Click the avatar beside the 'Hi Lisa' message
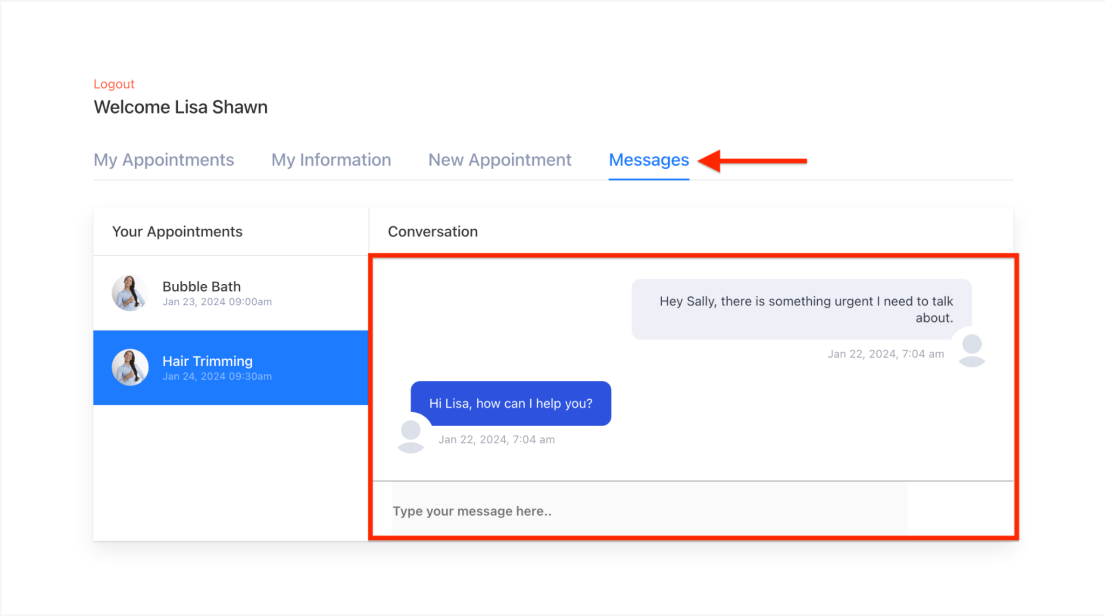This screenshot has height=616, width=1105. tap(411, 436)
